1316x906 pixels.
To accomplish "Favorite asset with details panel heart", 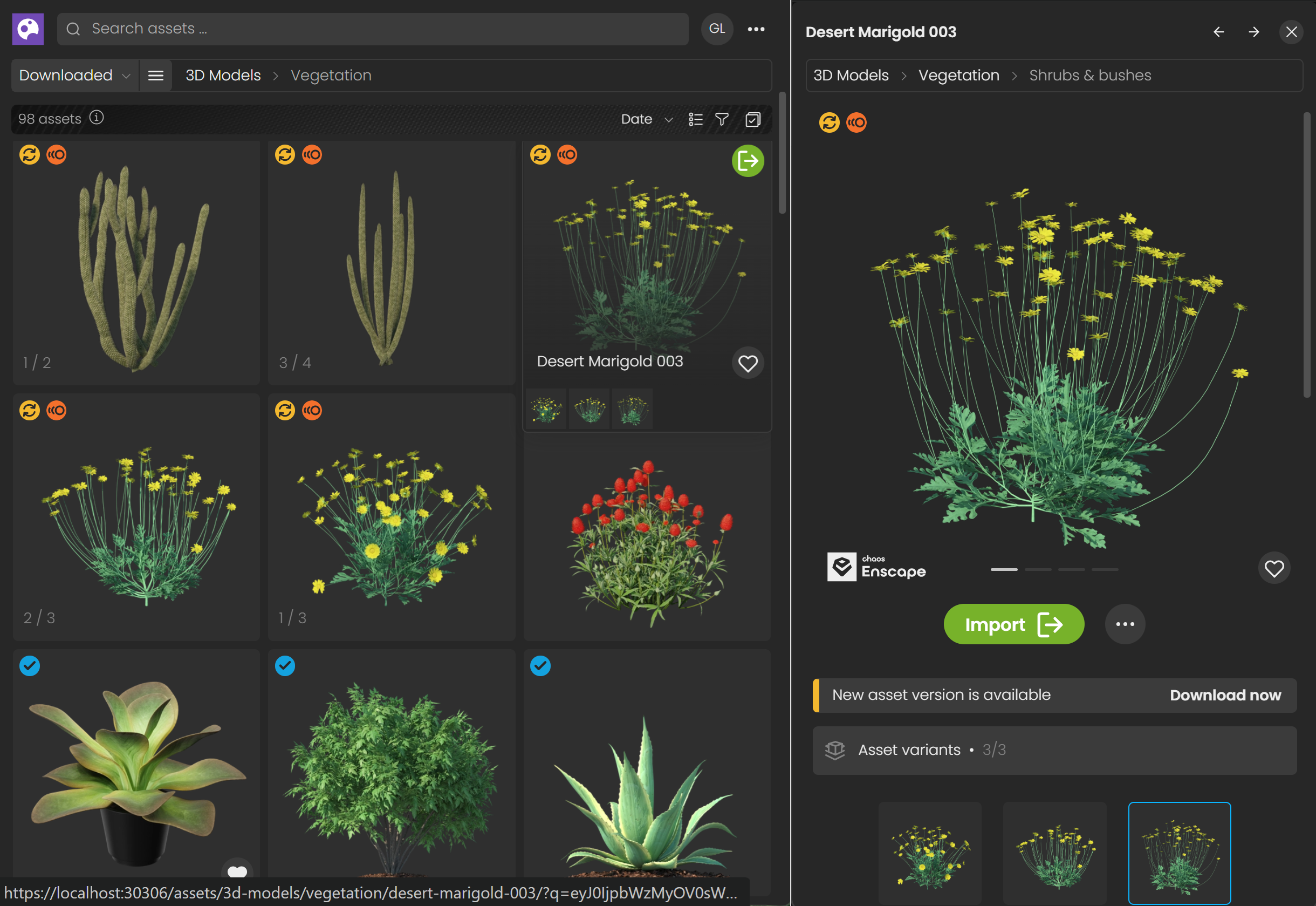I will tap(1274, 568).
